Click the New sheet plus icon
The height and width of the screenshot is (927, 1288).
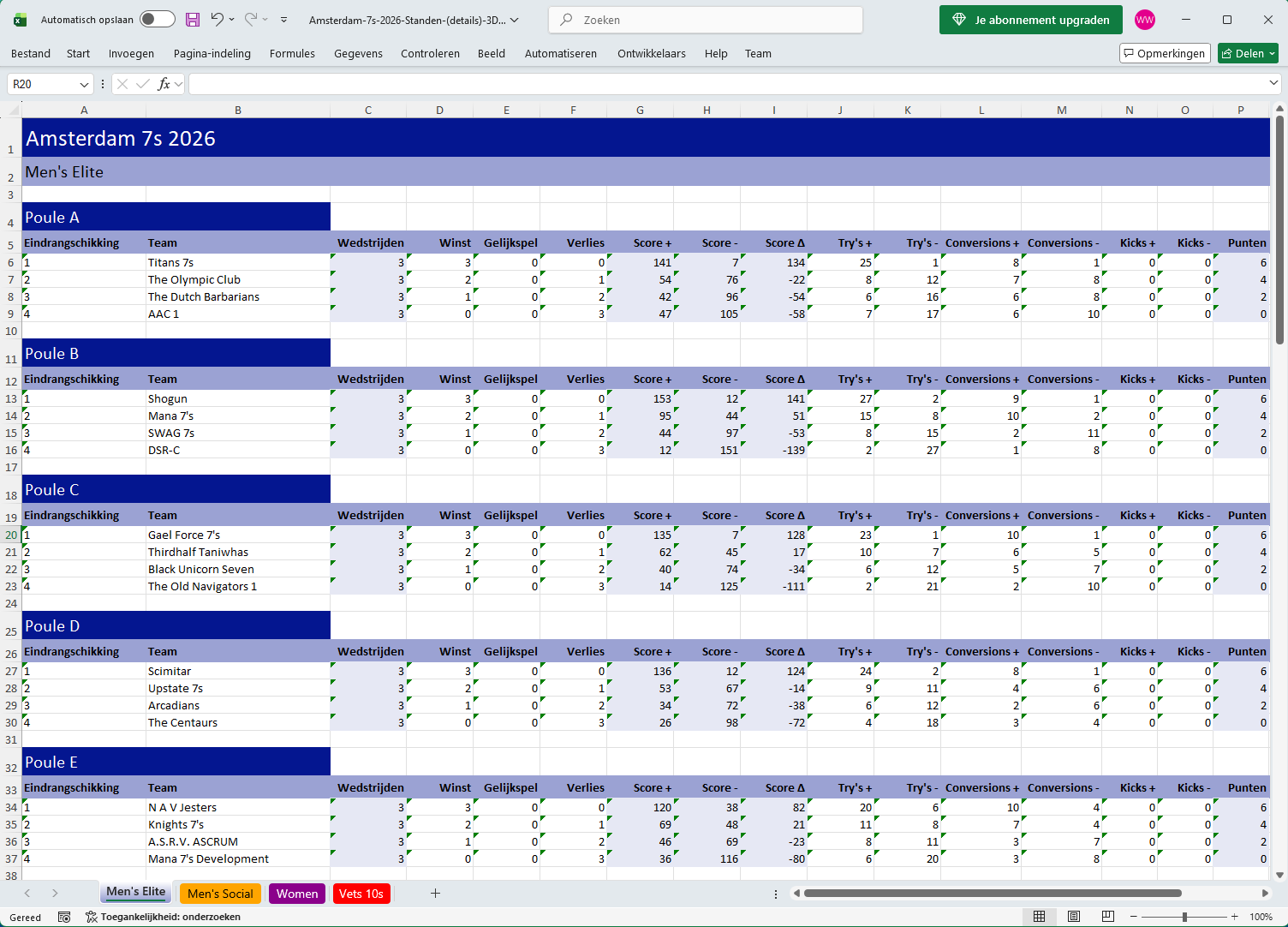coord(435,894)
